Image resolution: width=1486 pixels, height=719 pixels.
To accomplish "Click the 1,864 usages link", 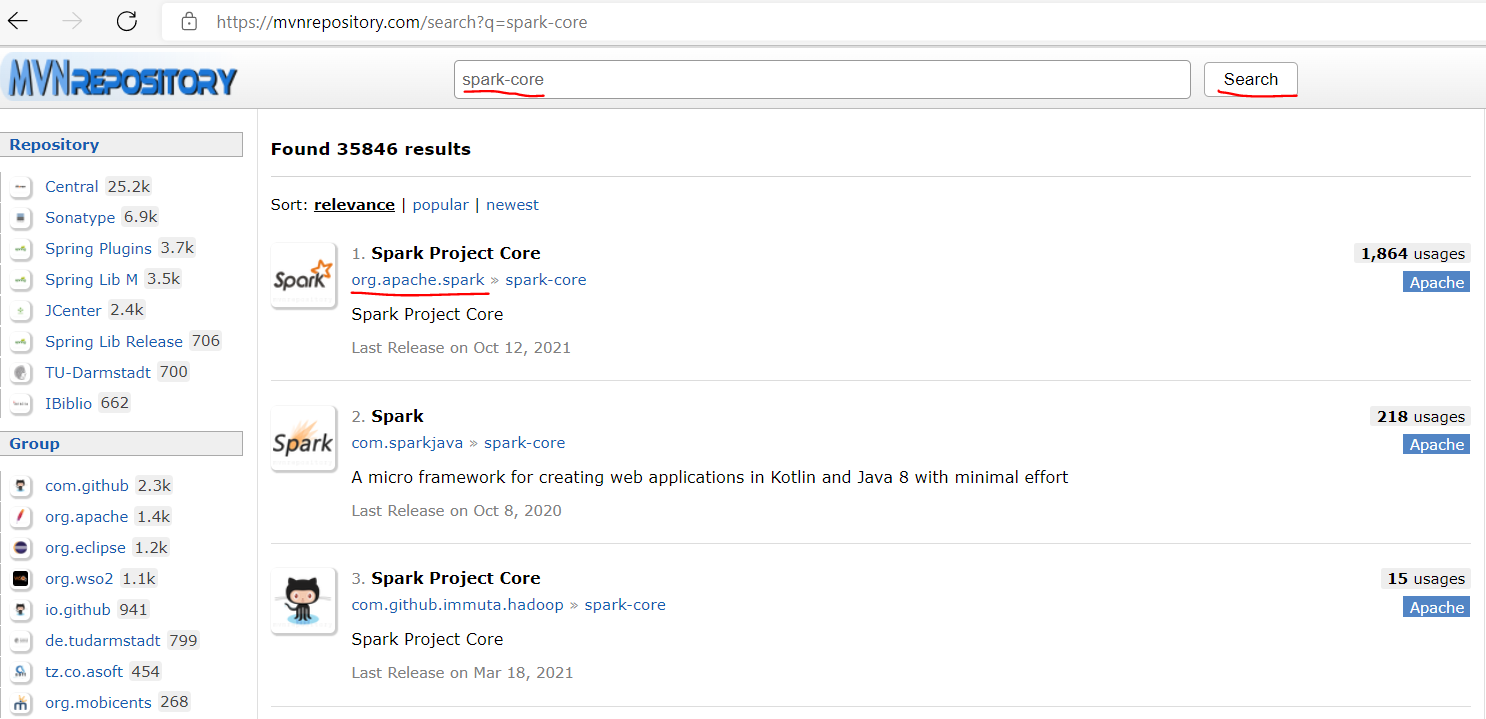I will [x=1413, y=254].
